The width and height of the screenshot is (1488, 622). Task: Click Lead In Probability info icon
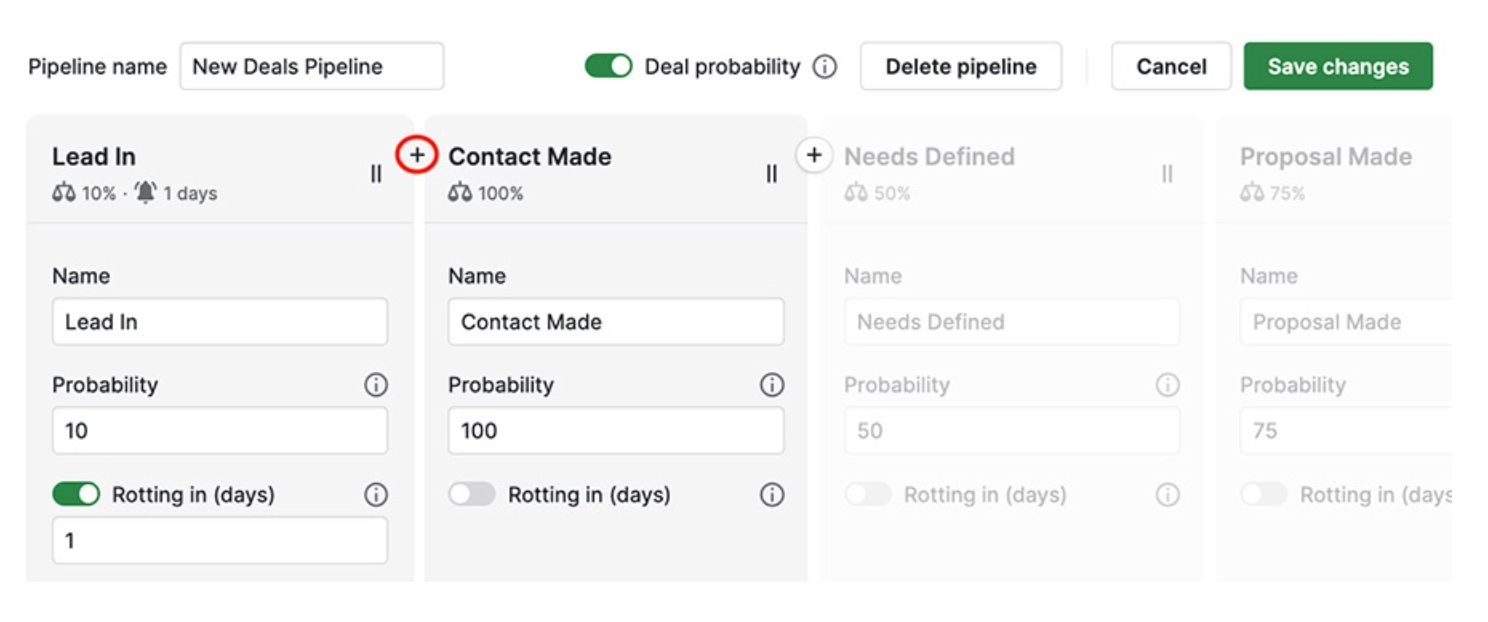coord(376,385)
